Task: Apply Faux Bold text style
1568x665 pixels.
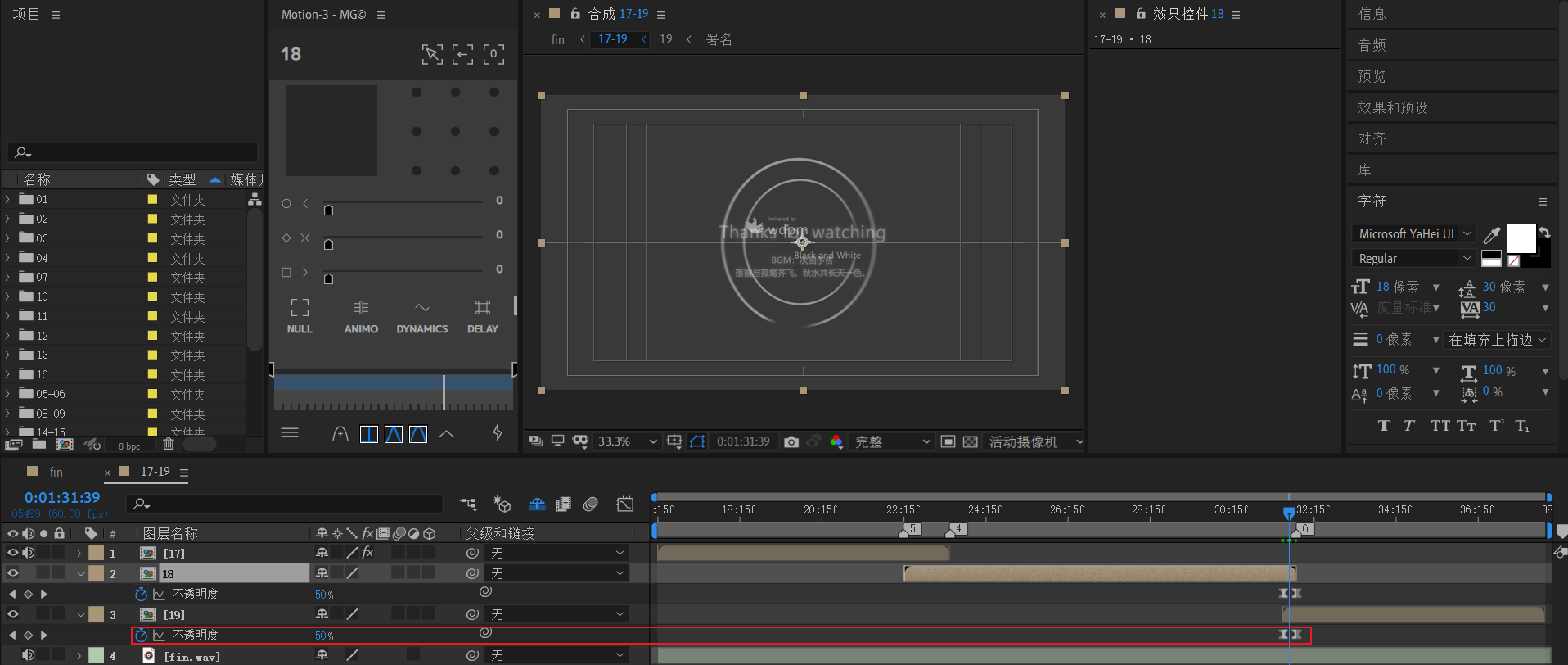Action: pos(1384,425)
